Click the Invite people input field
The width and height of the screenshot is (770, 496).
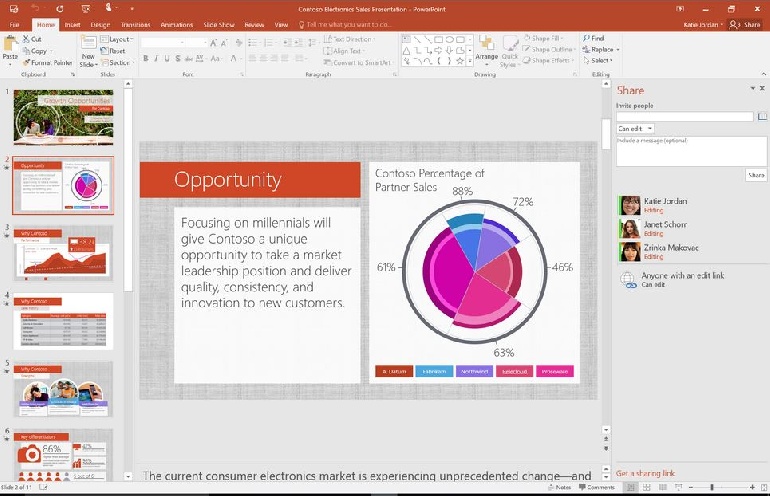click(685, 116)
